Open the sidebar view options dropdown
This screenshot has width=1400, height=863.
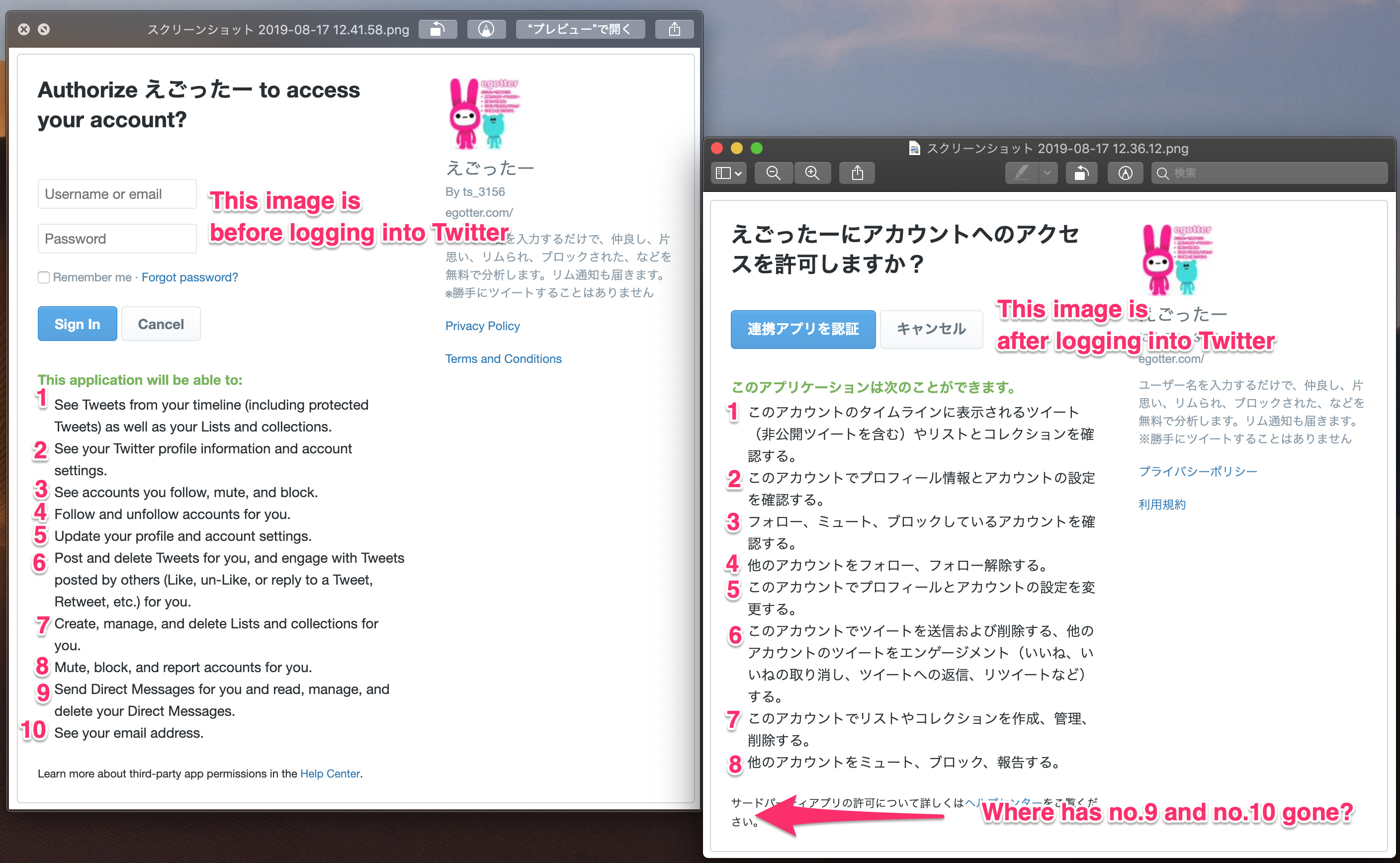coord(728,173)
